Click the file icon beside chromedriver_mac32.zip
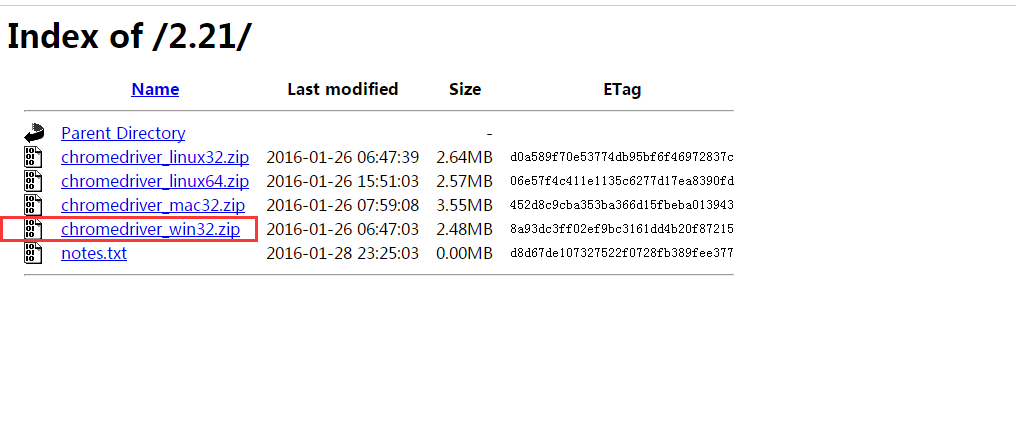The width and height of the screenshot is (1016, 421). [34, 205]
